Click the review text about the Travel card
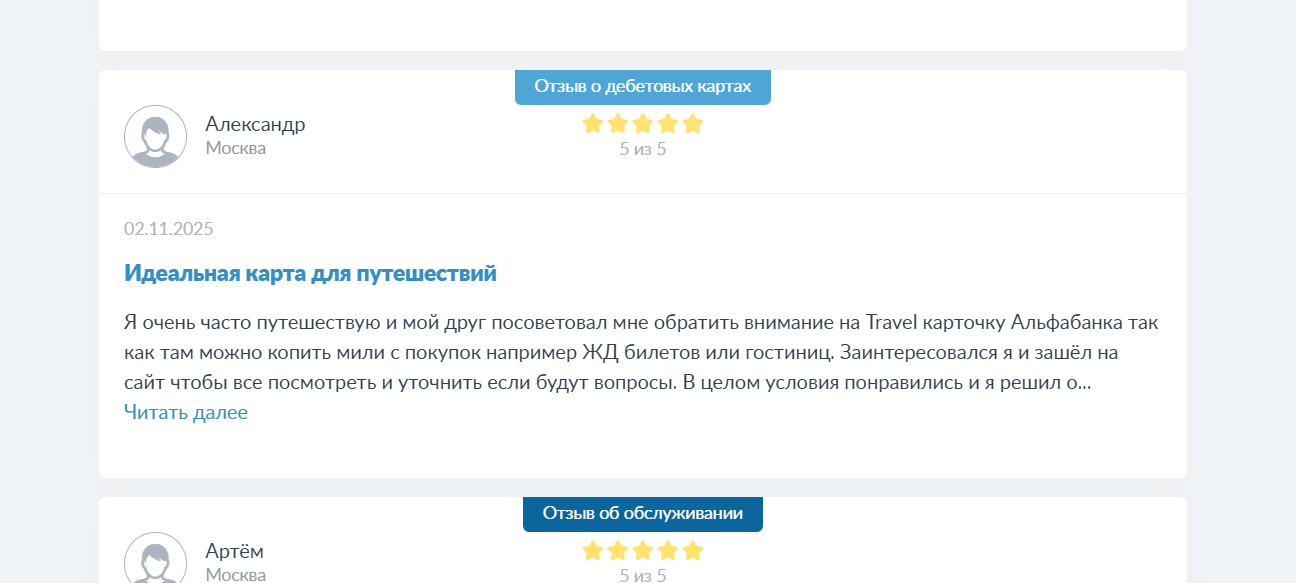 click(640, 352)
